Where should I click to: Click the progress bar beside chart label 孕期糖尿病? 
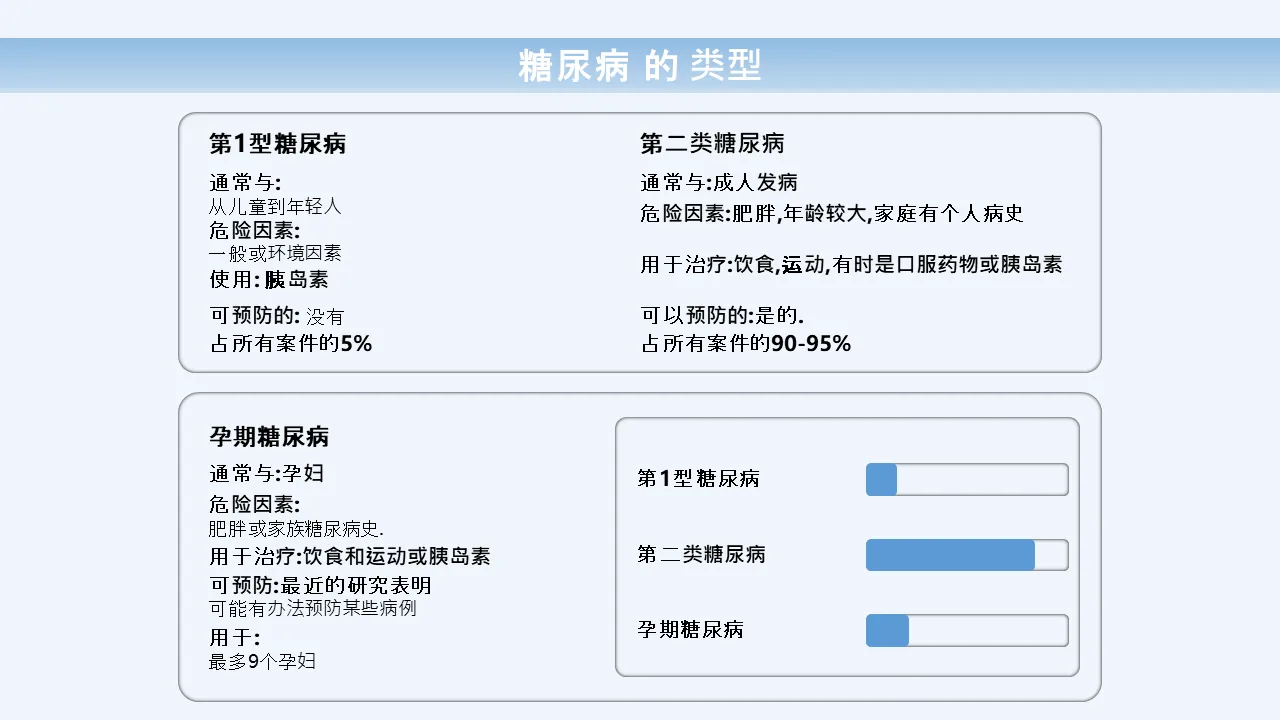(x=967, y=631)
